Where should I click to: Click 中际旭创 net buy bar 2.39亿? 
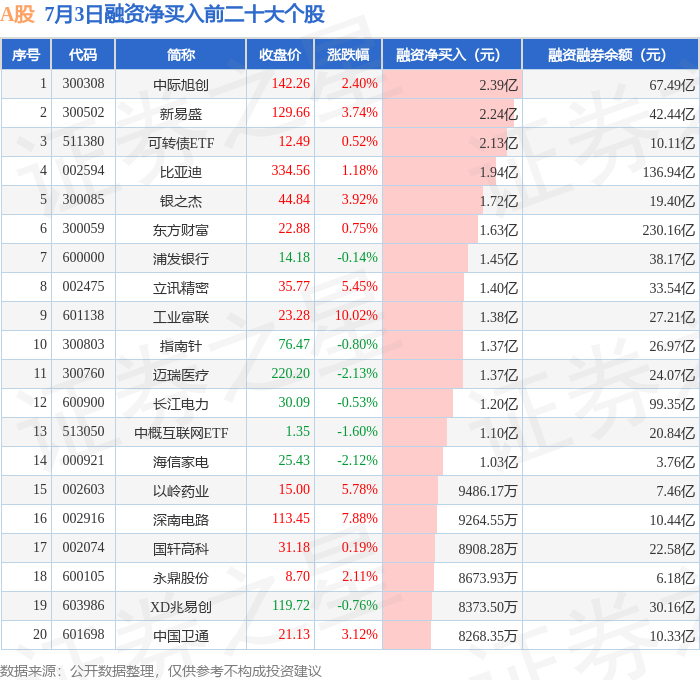pyautogui.click(x=452, y=84)
